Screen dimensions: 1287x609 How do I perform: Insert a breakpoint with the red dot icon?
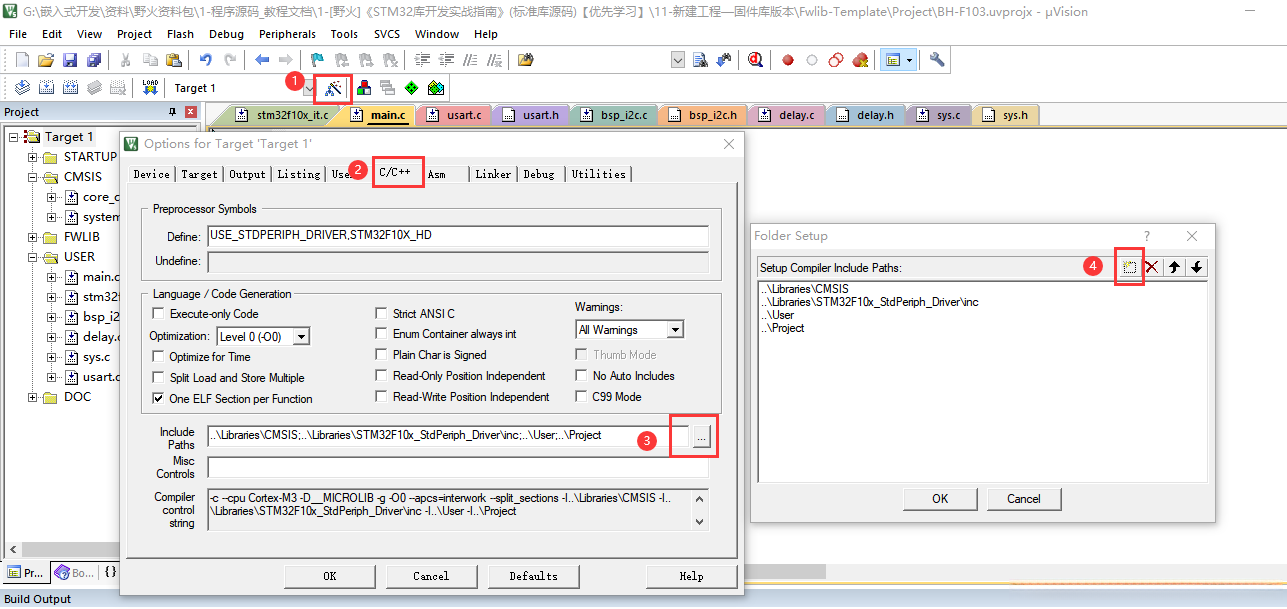[788, 60]
